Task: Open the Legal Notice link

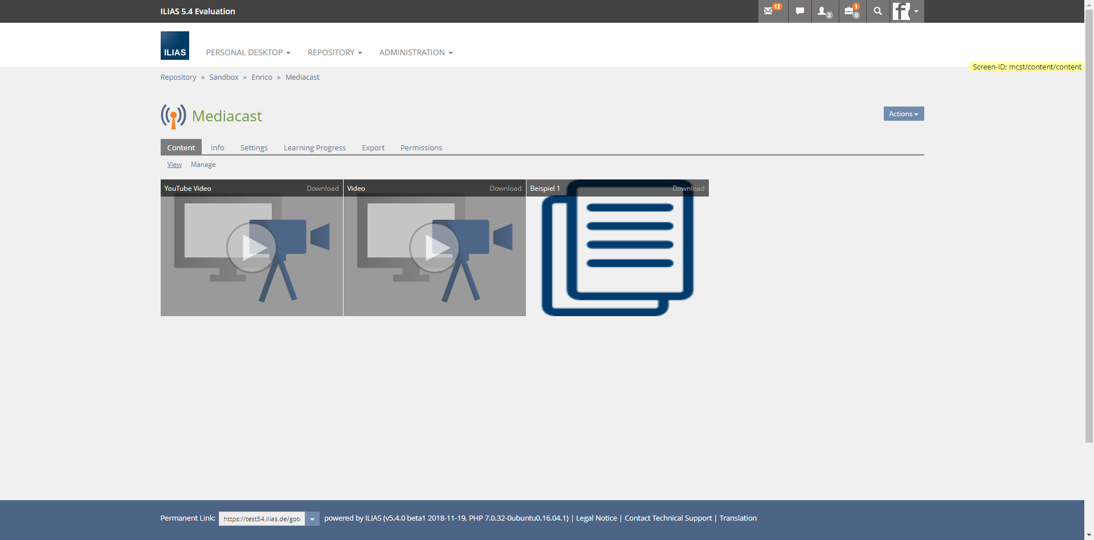Action: (597, 518)
